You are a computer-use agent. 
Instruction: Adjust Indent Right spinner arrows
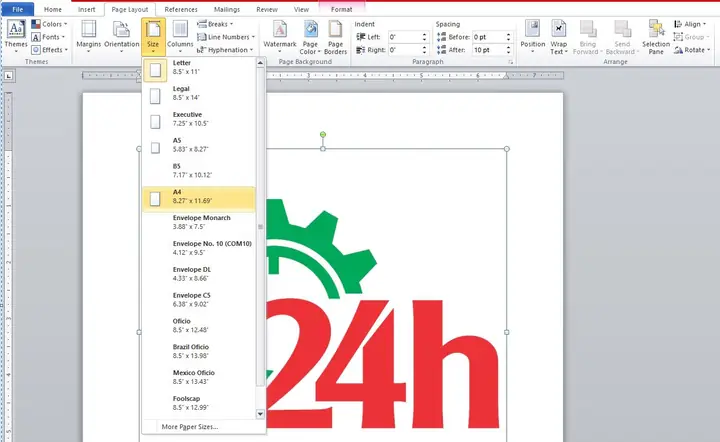pyautogui.click(x=424, y=50)
